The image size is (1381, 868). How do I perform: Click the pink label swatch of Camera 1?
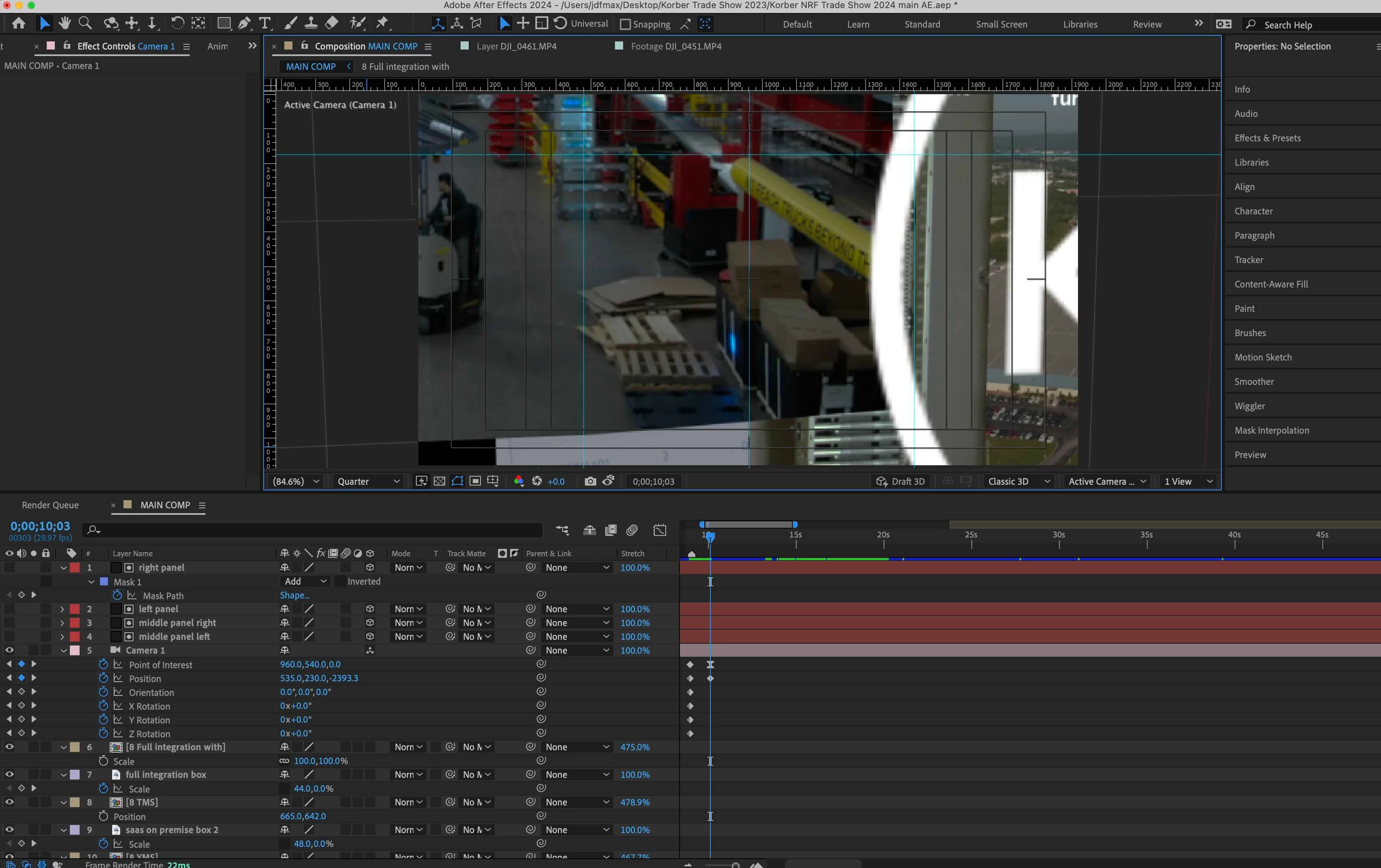tap(75, 650)
